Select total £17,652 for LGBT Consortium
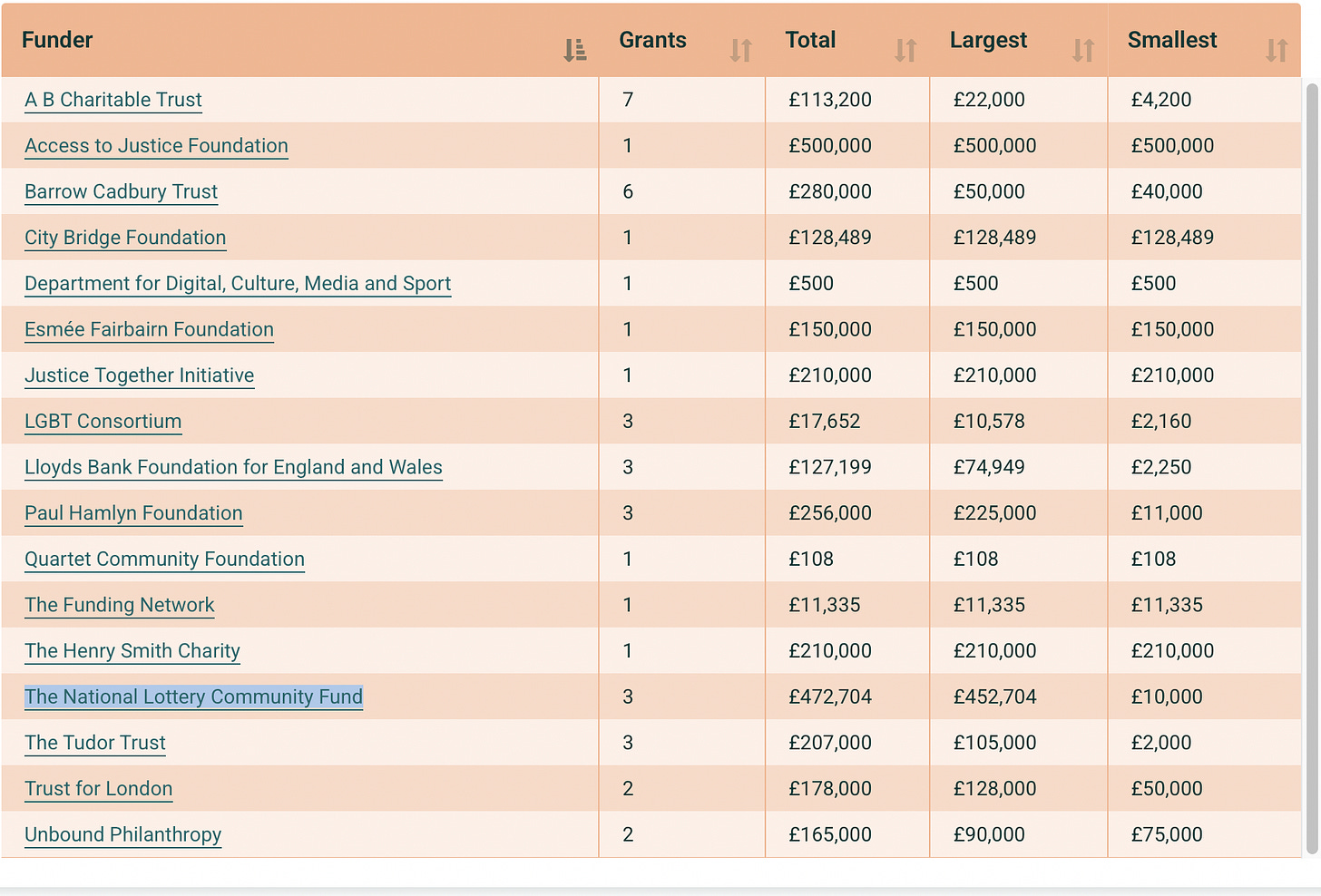The width and height of the screenshot is (1321, 896). coord(825,421)
